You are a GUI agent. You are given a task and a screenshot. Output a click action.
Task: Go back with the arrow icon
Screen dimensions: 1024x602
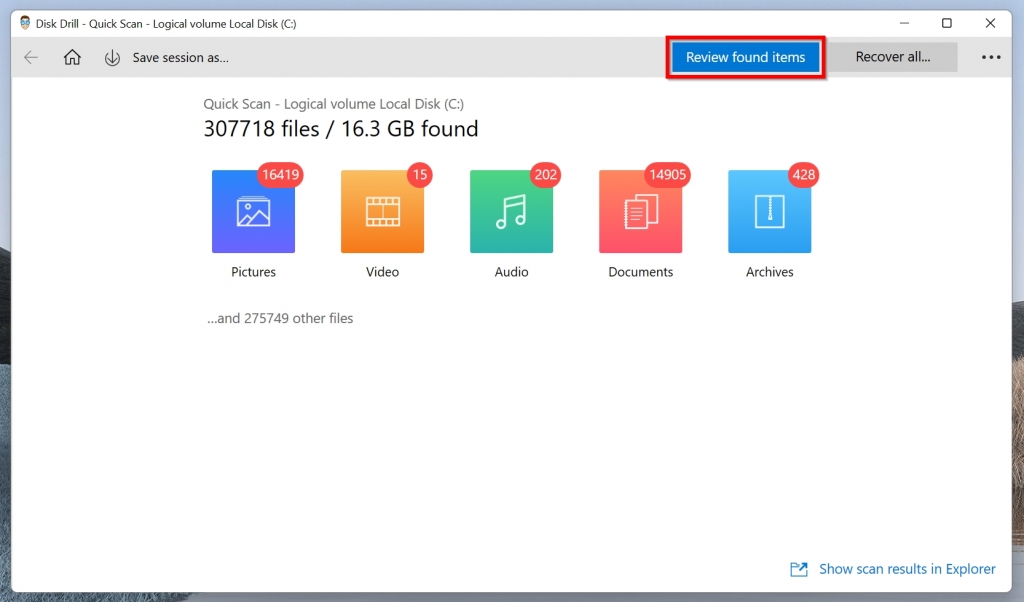pyautogui.click(x=31, y=57)
